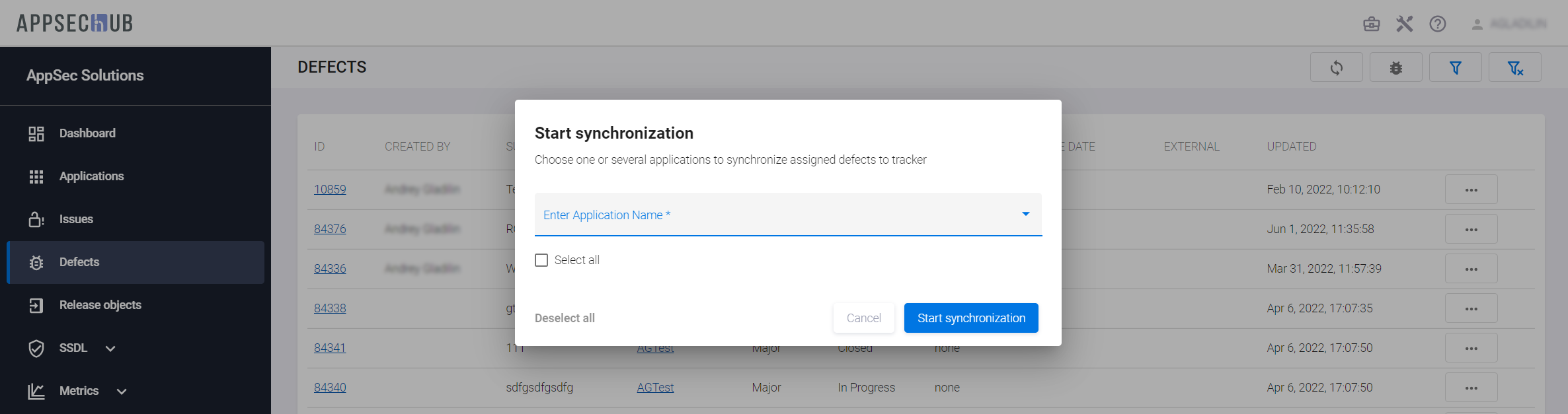Open defect ID 84340 link
The height and width of the screenshot is (414, 1568).
tap(330, 388)
